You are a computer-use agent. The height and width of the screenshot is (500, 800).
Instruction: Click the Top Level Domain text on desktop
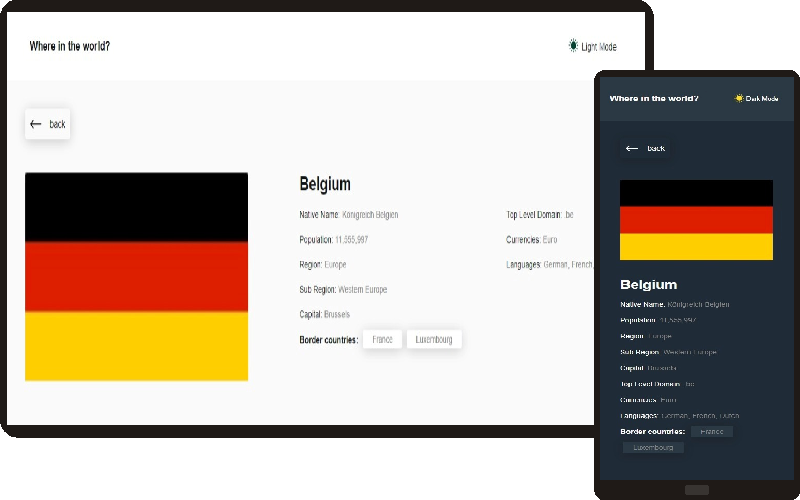click(x=540, y=215)
